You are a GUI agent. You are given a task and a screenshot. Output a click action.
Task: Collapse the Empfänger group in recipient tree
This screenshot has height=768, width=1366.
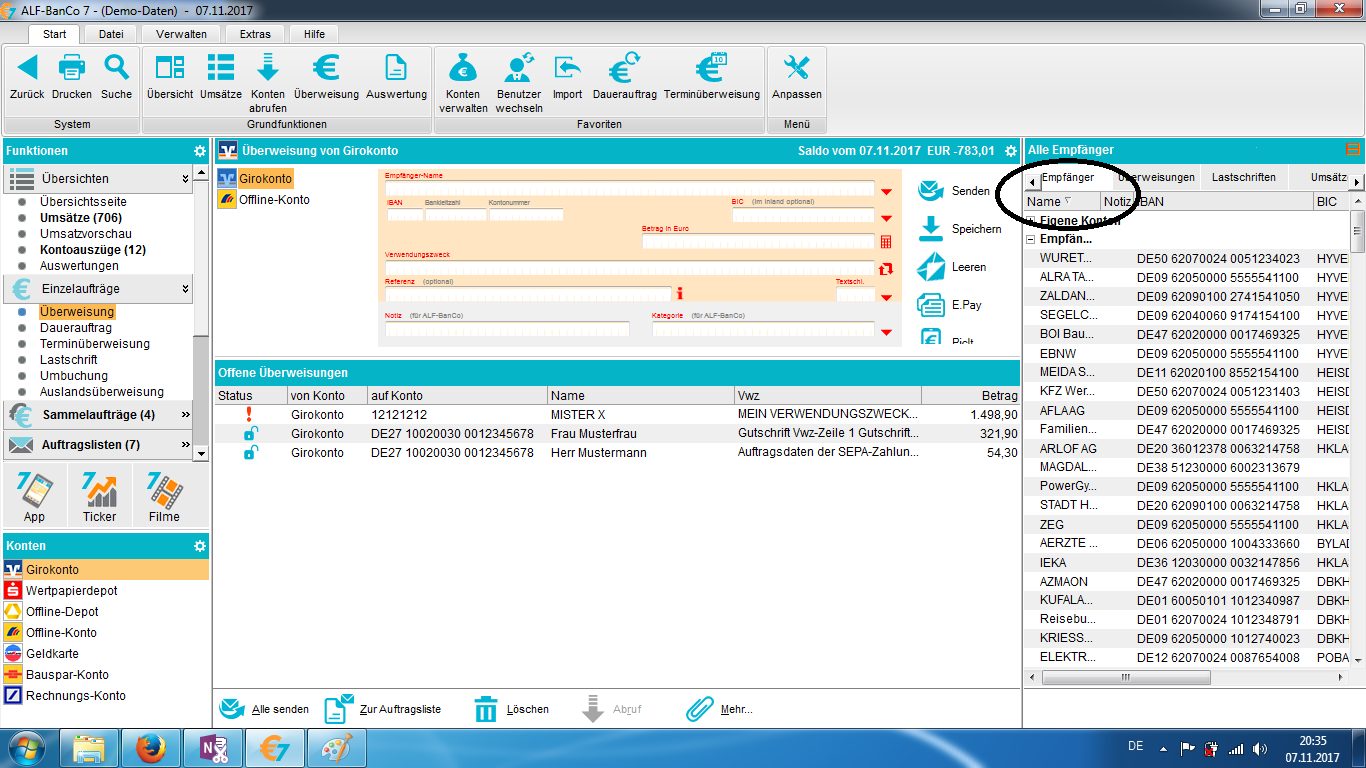pos(1031,240)
